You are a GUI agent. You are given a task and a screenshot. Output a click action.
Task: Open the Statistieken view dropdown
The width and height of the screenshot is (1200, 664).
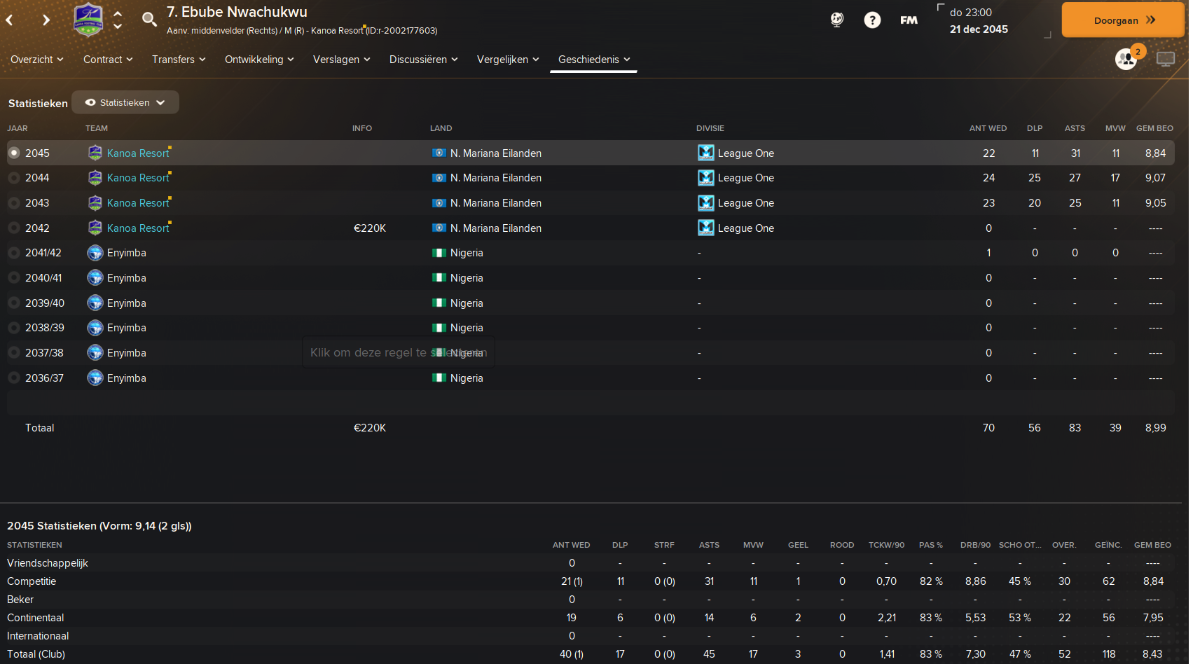[x=125, y=102]
